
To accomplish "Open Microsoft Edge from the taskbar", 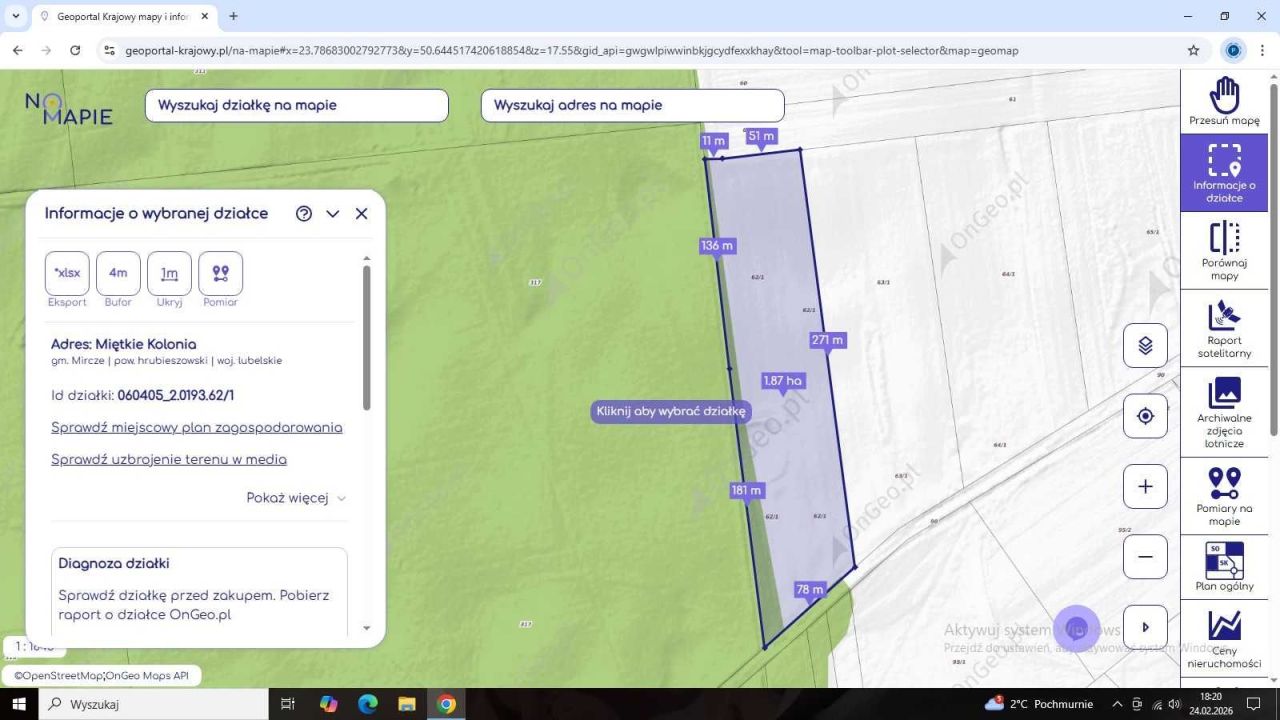I will 367,704.
